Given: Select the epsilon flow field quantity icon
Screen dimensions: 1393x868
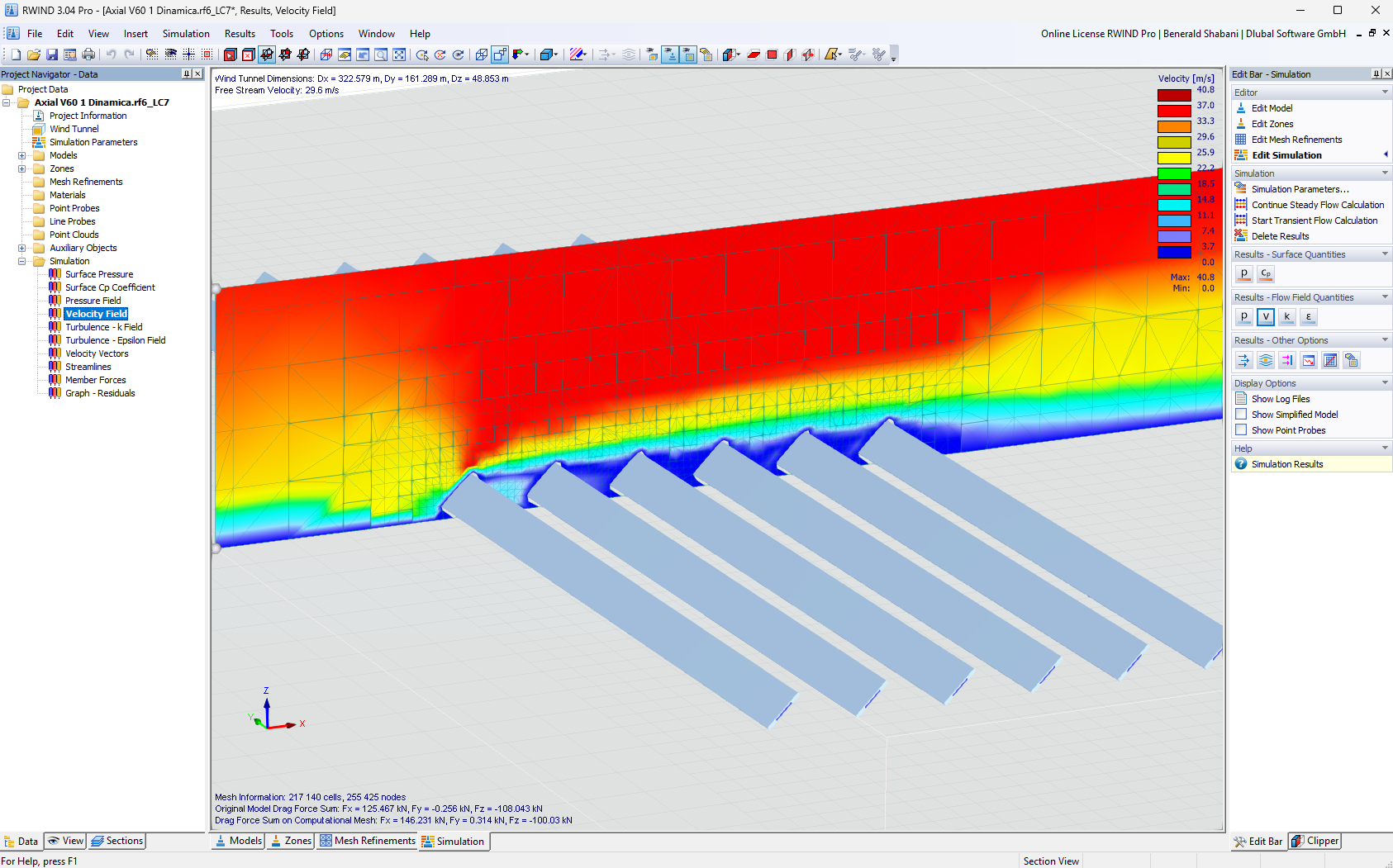Looking at the screenshot, I should (1308, 316).
